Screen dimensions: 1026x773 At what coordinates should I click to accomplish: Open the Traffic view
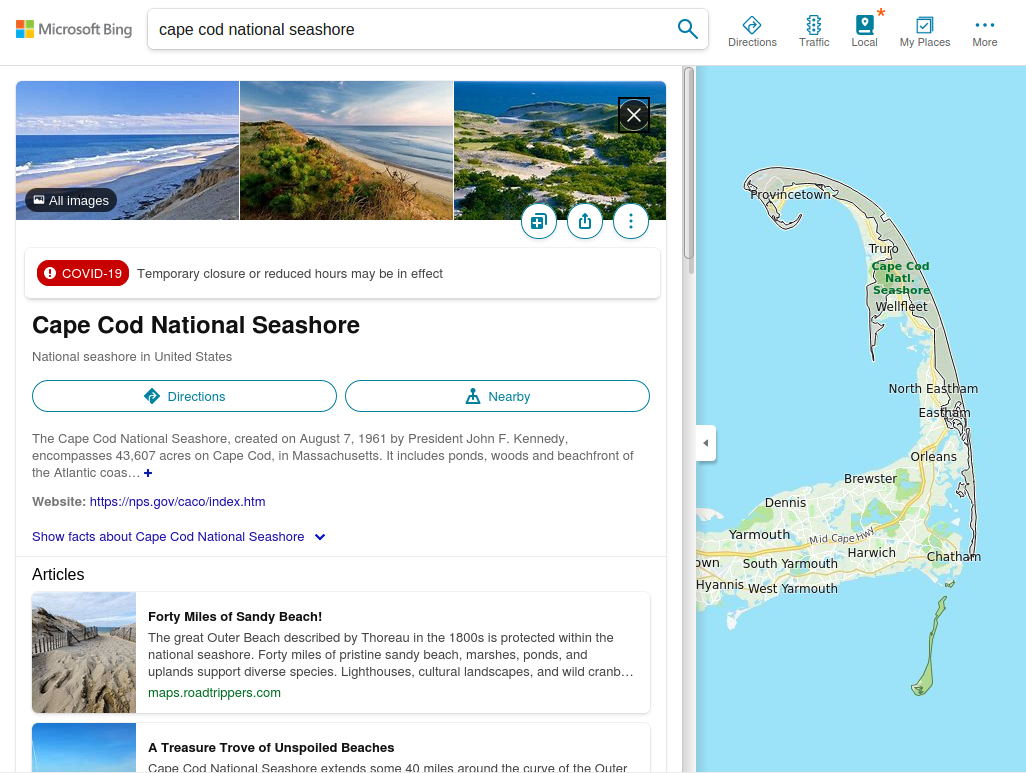click(814, 31)
